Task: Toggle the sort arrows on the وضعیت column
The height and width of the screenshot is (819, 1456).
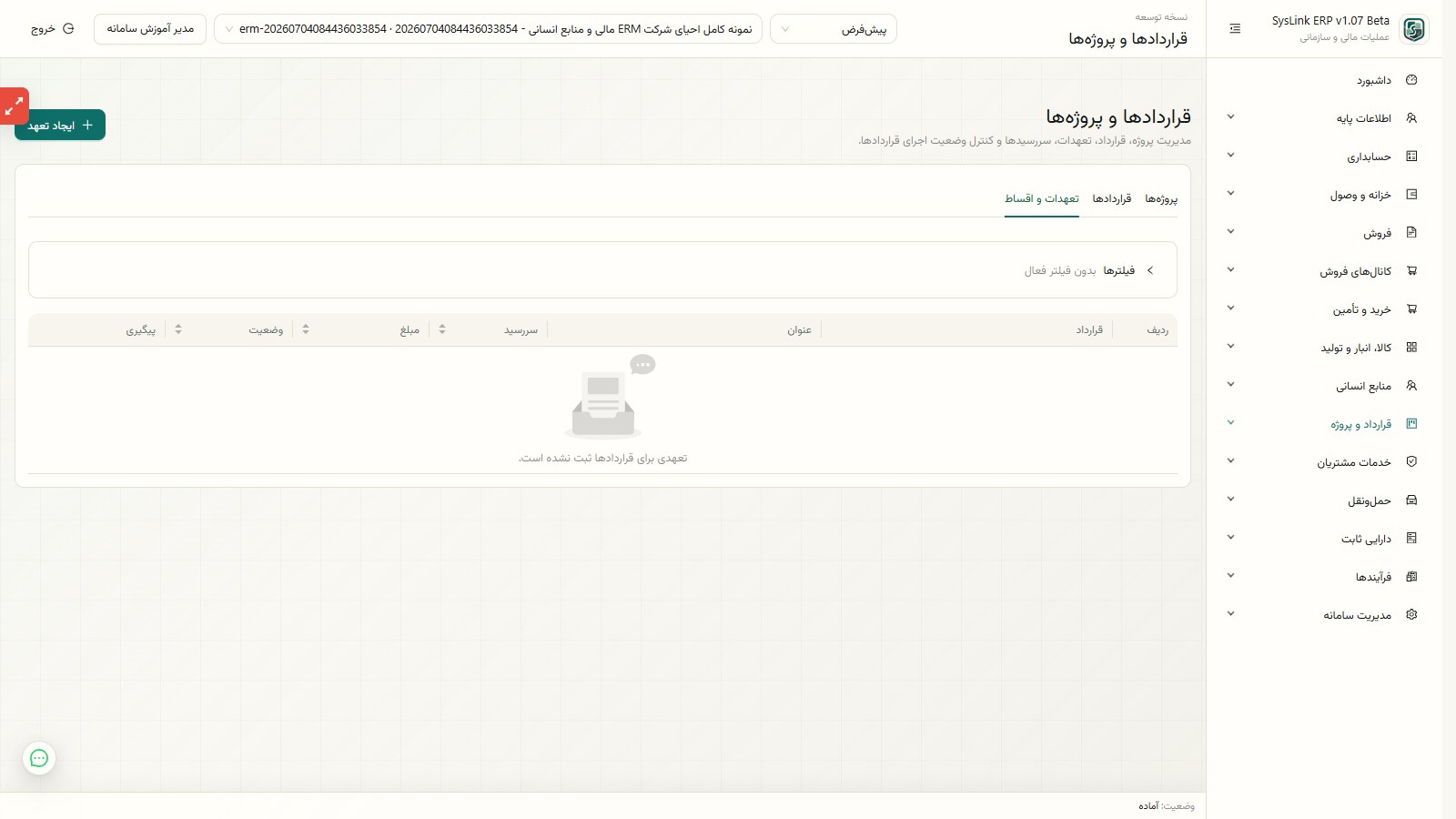Action: tap(178, 329)
